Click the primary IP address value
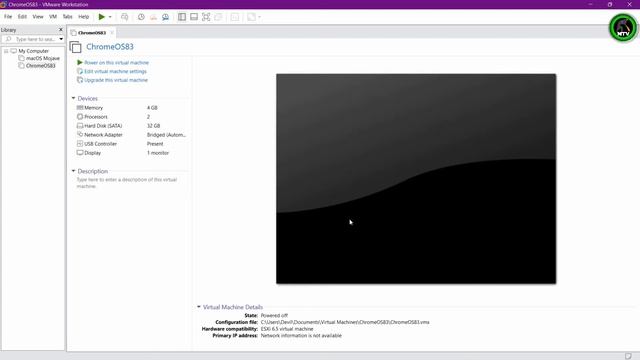 301,336
